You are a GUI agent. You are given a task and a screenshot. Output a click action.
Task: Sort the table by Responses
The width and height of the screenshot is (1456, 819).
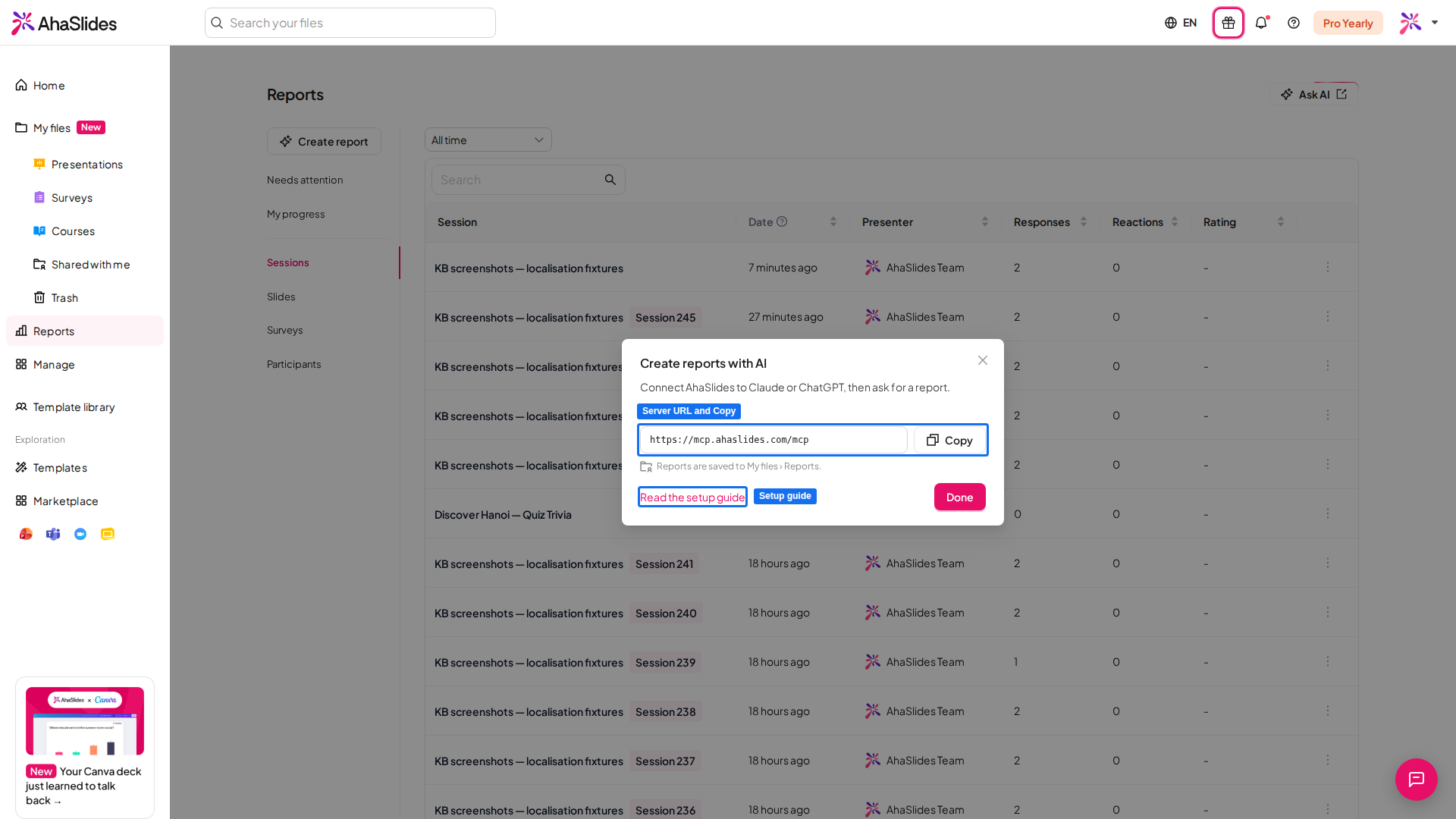click(1084, 221)
